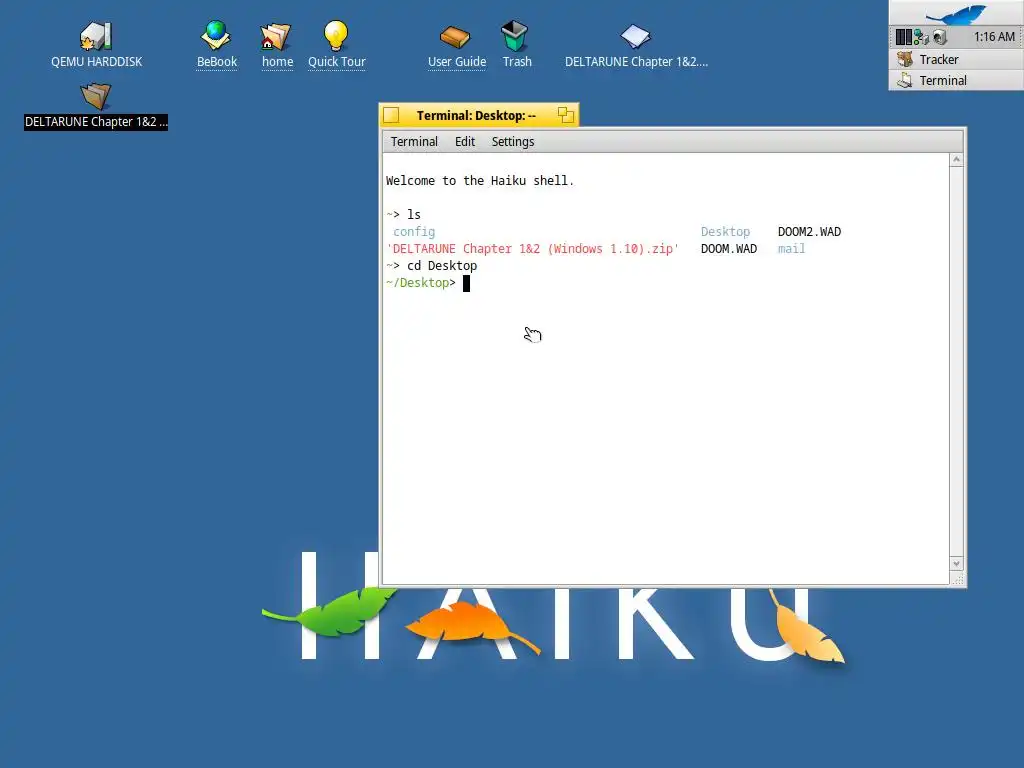1024x768 pixels.
Task: Click the 'mail' directory in terminal
Action: pyautogui.click(x=791, y=249)
